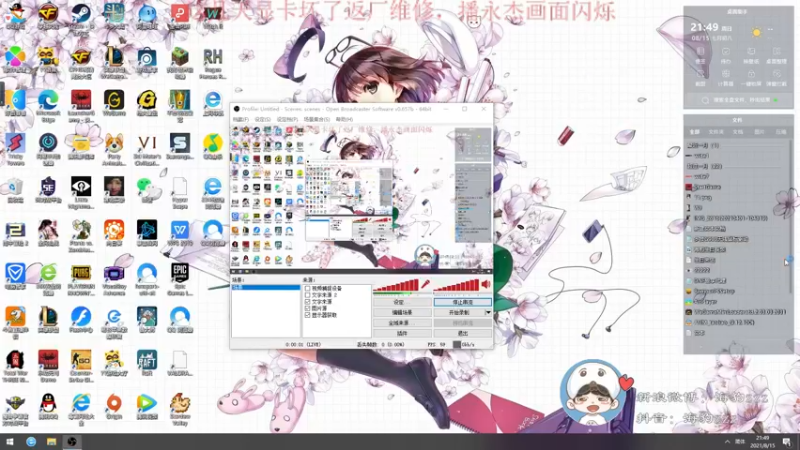This screenshot has width=800, height=450.
Task: Select the 5E platform shortcut
Action: 48,187
